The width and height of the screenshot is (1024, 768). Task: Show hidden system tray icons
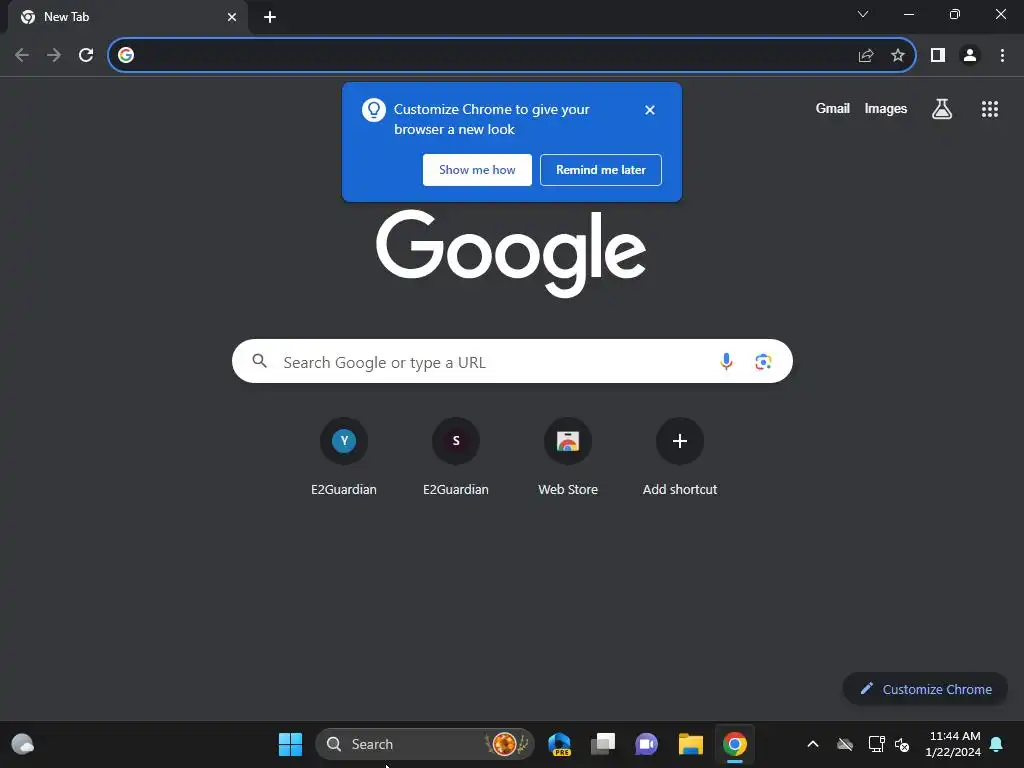[x=813, y=744]
